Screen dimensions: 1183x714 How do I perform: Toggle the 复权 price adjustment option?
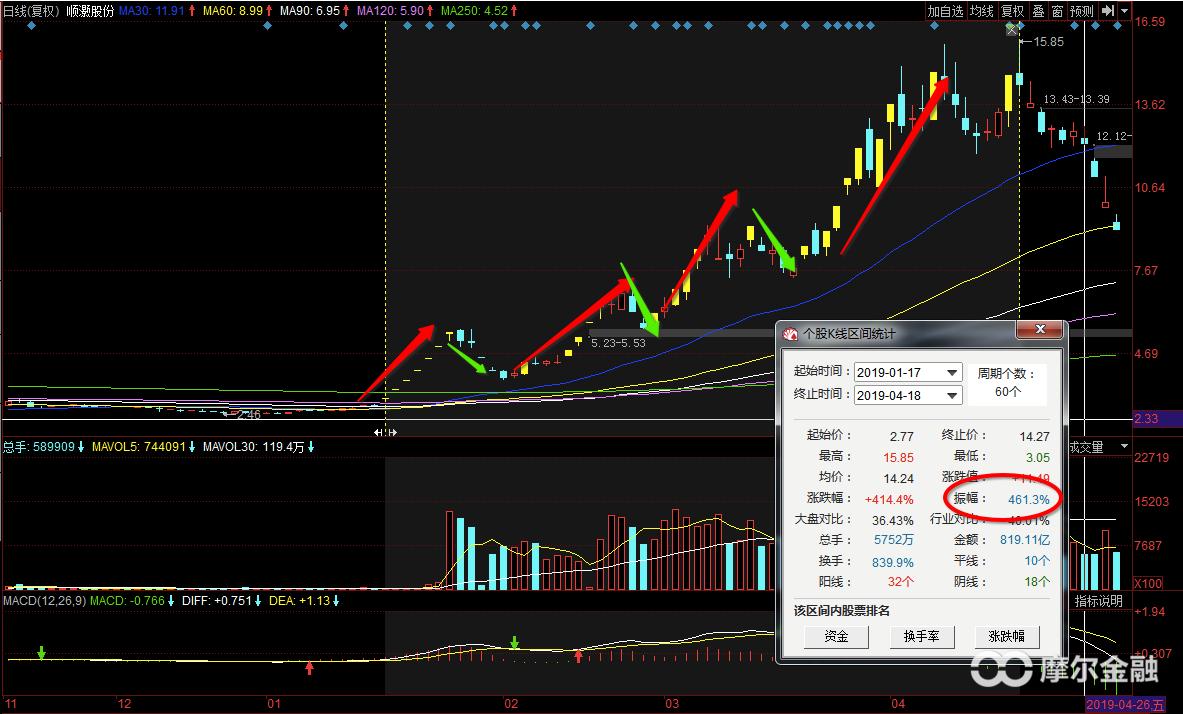[x=1013, y=11]
